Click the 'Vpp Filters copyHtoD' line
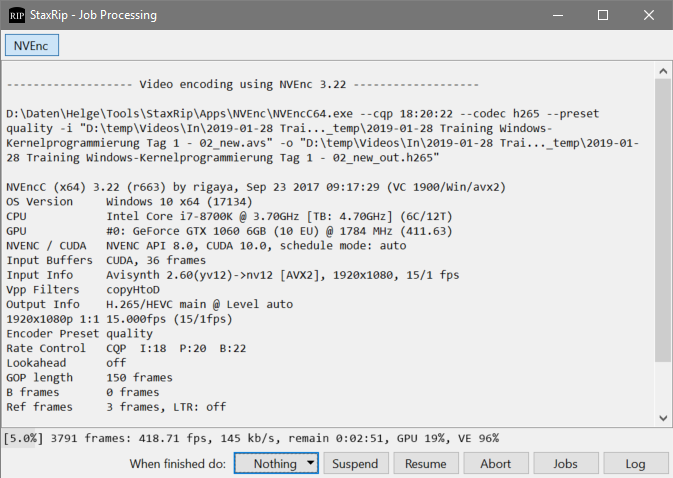This screenshot has height=478, width=673. pyautogui.click(x=83, y=290)
